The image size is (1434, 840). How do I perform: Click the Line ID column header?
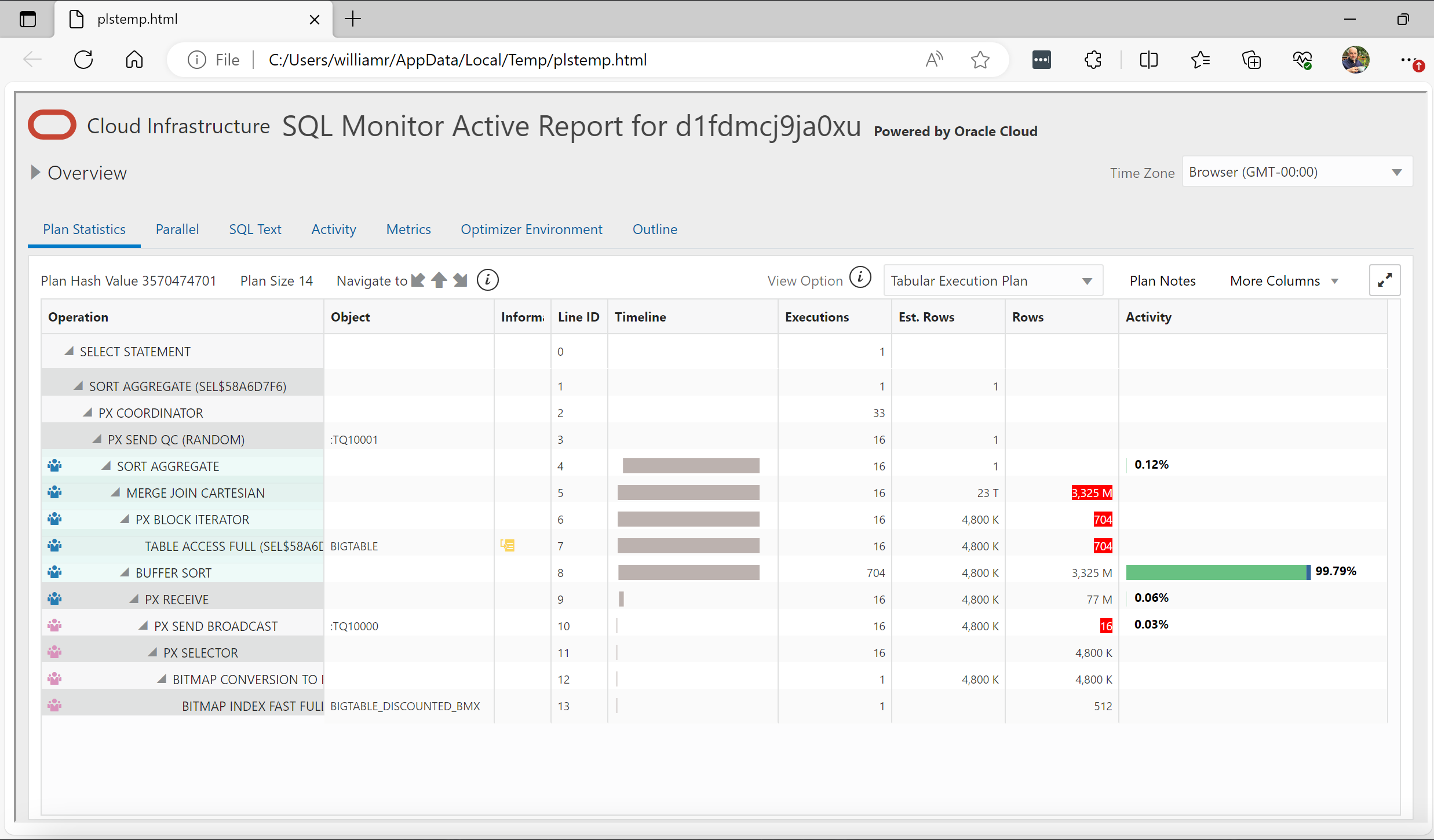[x=579, y=317]
